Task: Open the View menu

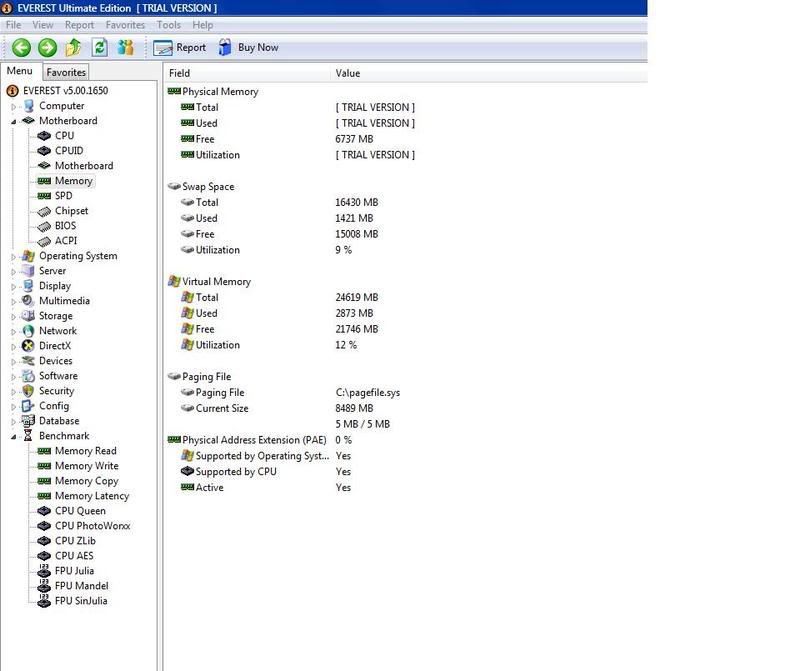Action: (43, 25)
